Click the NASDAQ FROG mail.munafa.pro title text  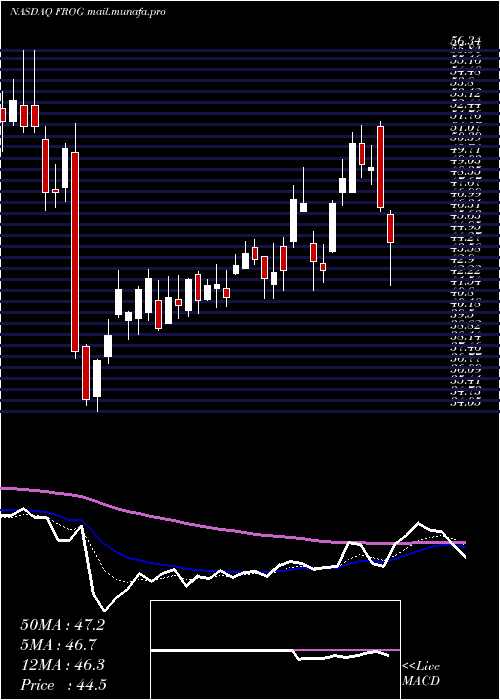tap(88, 12)
